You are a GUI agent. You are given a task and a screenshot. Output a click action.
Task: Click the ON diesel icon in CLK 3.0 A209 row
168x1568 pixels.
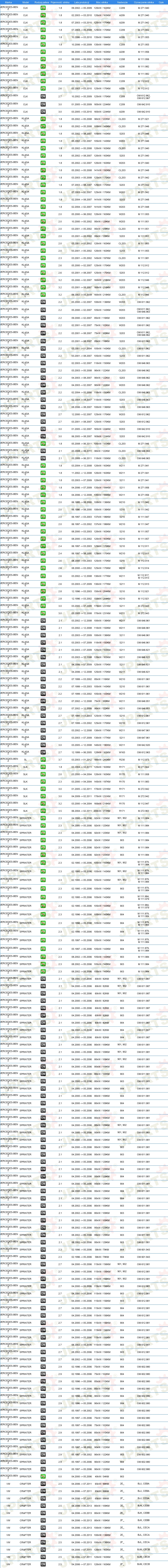tap(43, 111)
